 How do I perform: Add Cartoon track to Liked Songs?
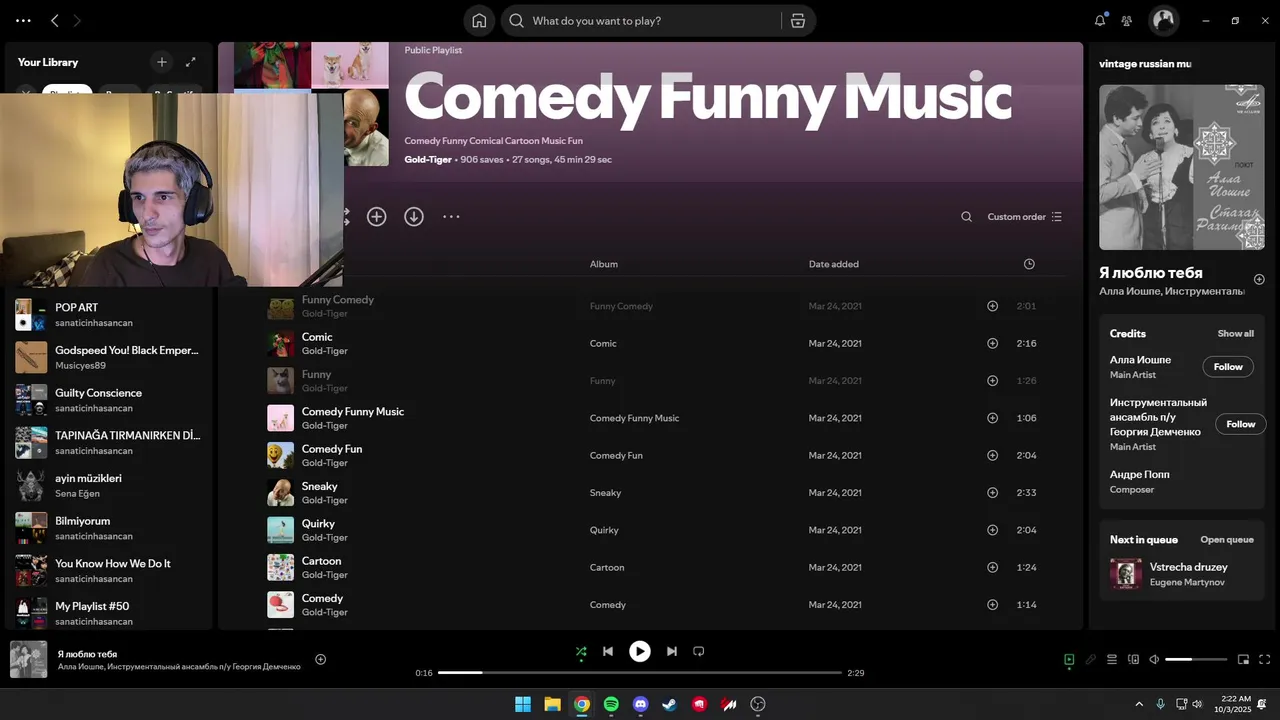click(x=992, y=567)
